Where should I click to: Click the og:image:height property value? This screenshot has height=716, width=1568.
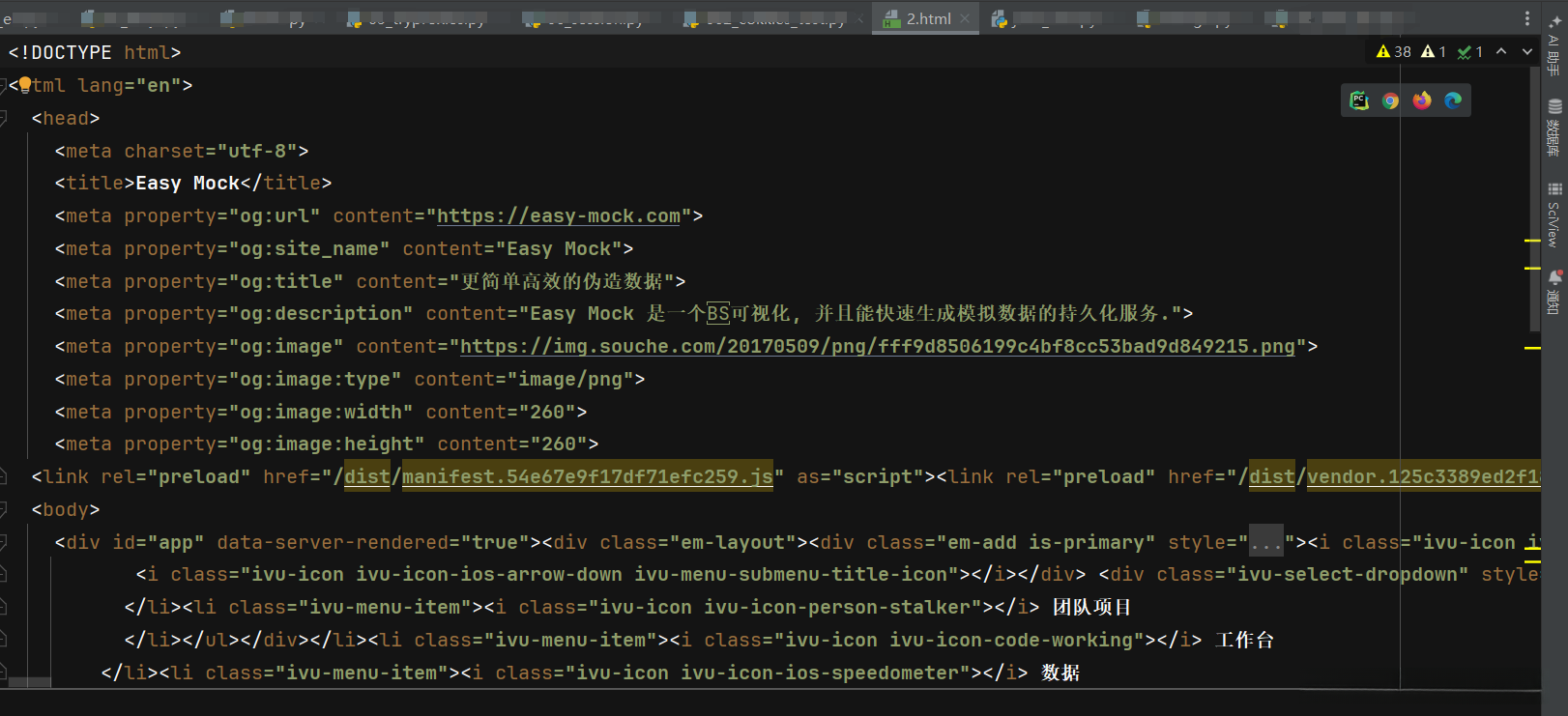click(x=327, y=444)
